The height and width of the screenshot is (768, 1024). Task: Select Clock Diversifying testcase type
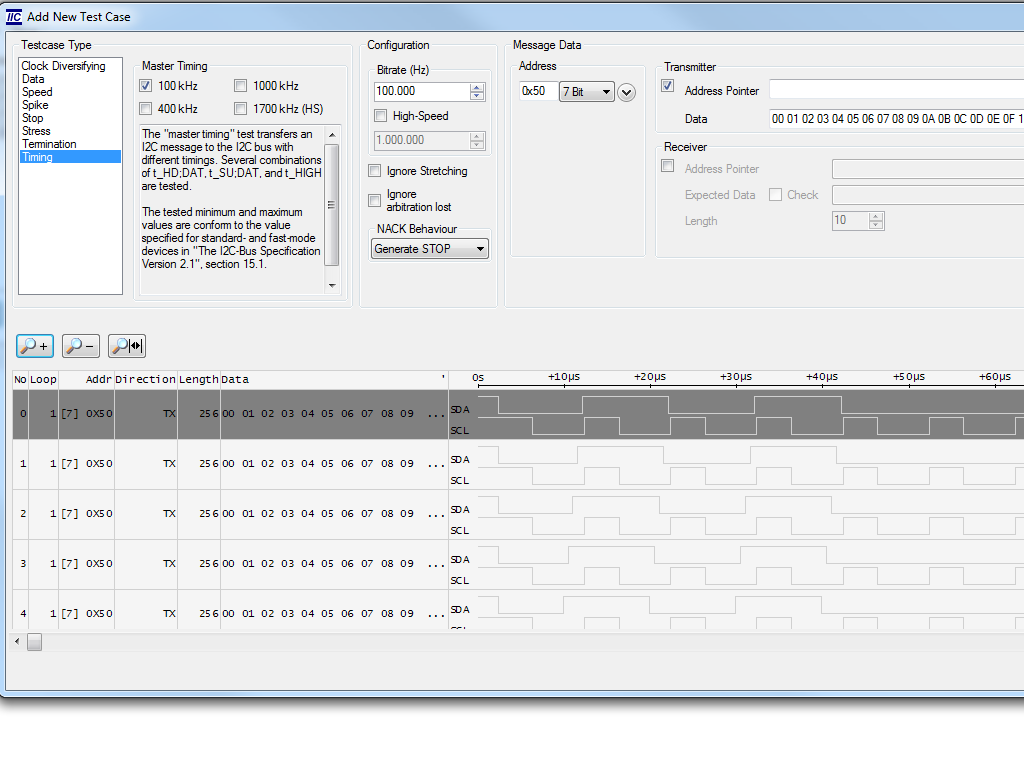63,66
